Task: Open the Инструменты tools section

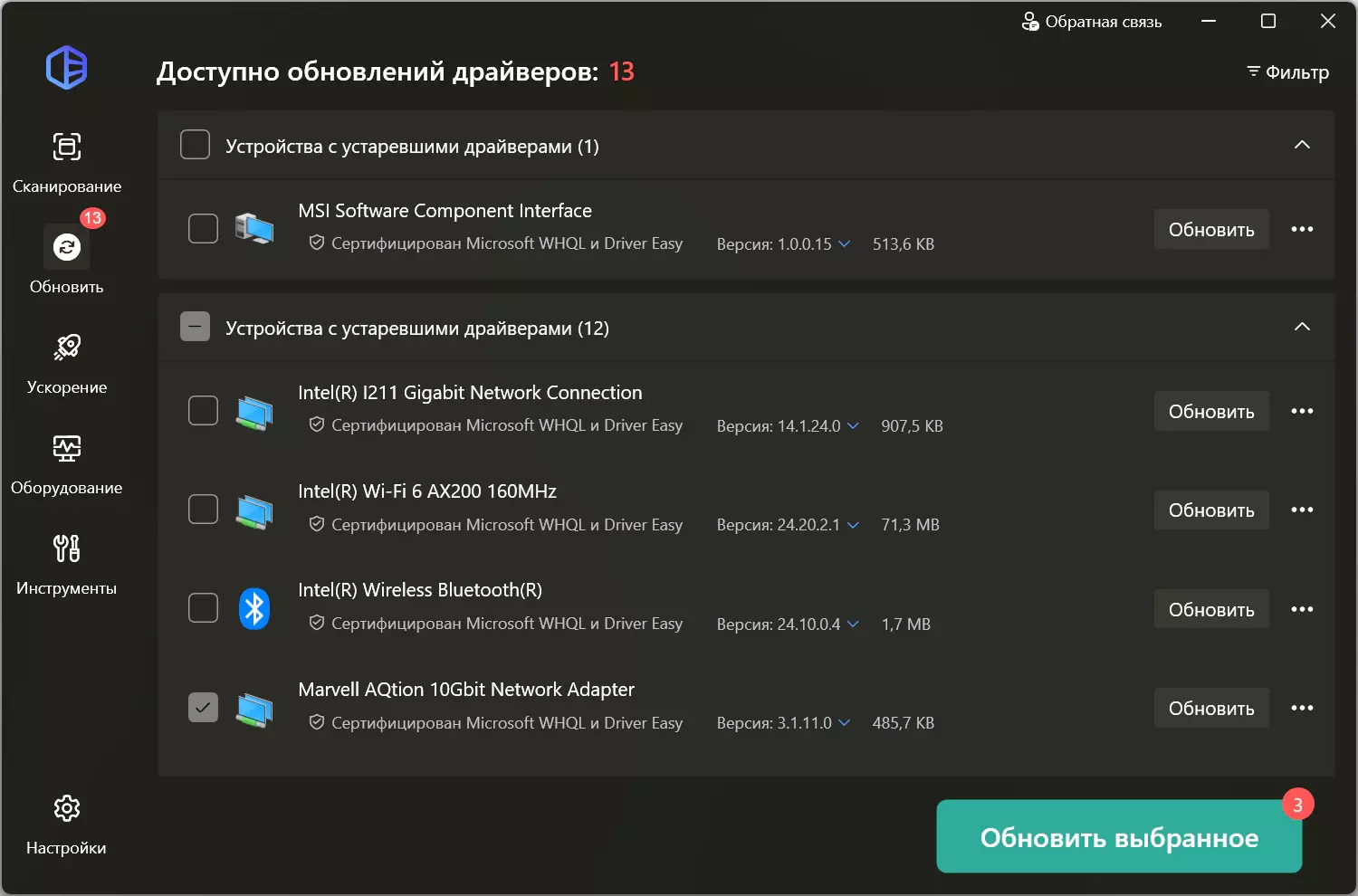Action: click(x=66, y=565)
